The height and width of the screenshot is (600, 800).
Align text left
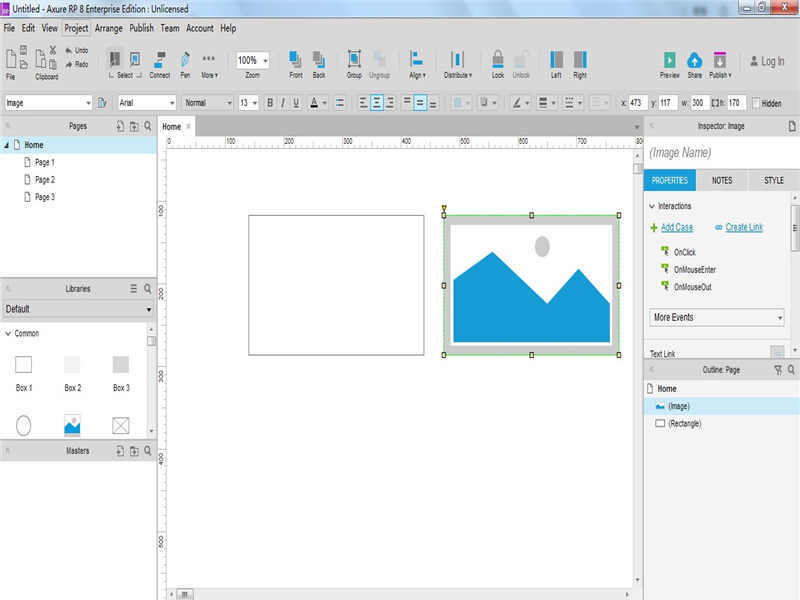(x=363, y=103)
